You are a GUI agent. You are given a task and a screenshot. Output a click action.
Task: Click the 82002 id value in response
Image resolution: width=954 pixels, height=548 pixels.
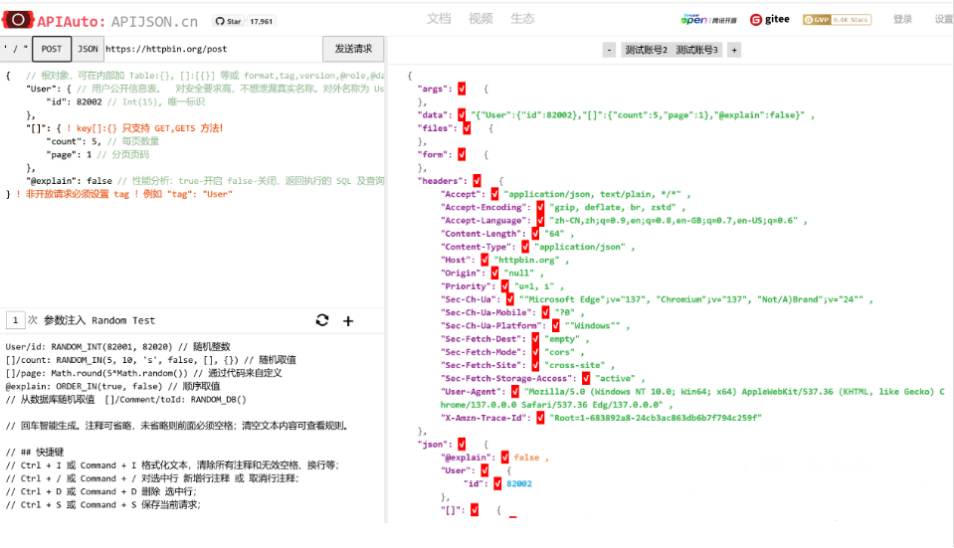pyautogui.click(x=519, y=484)
